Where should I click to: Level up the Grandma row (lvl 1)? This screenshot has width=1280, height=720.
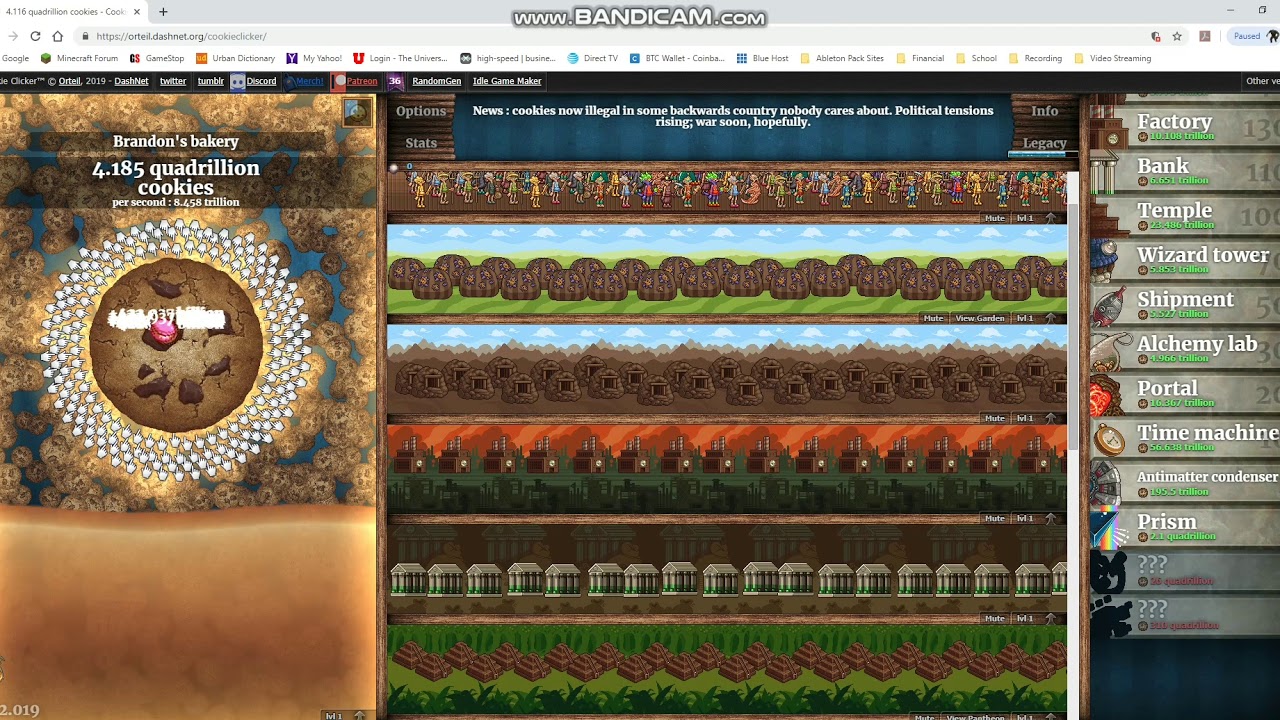(x=1036, y=218)
